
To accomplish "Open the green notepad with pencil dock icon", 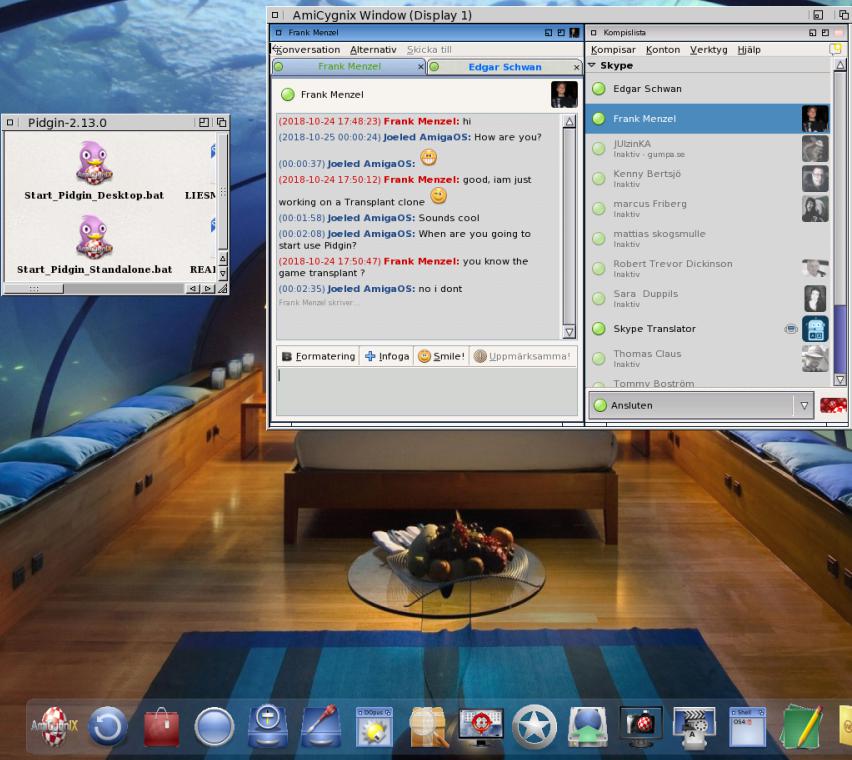I will 802,726.
